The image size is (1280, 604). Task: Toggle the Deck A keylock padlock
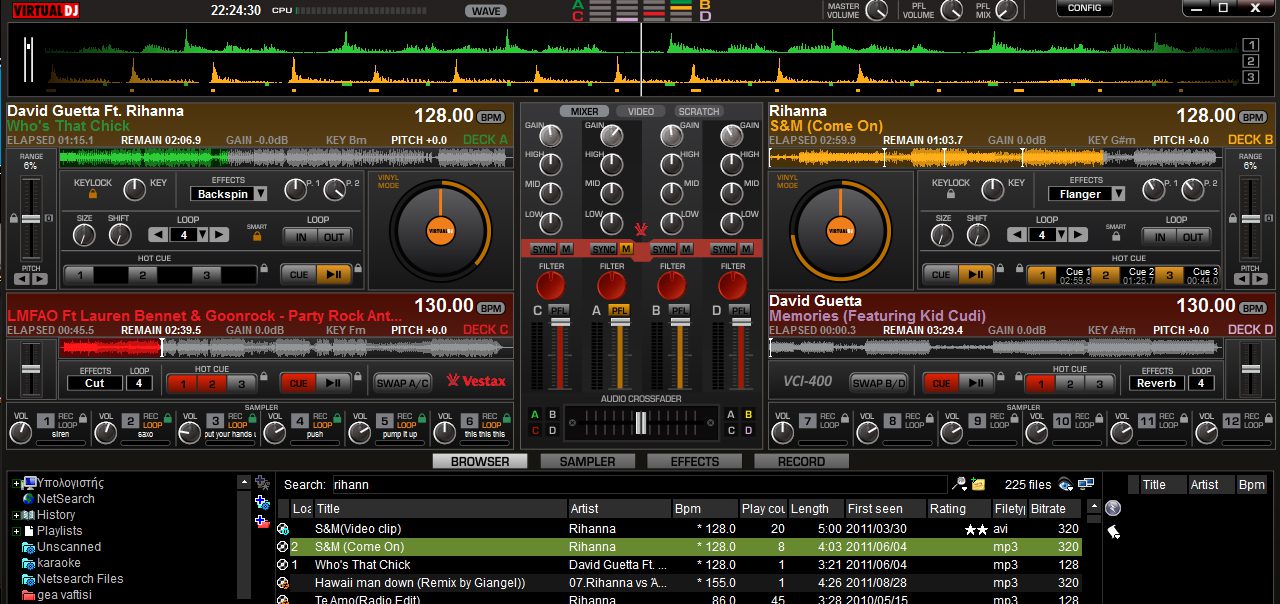pos(94,196)
